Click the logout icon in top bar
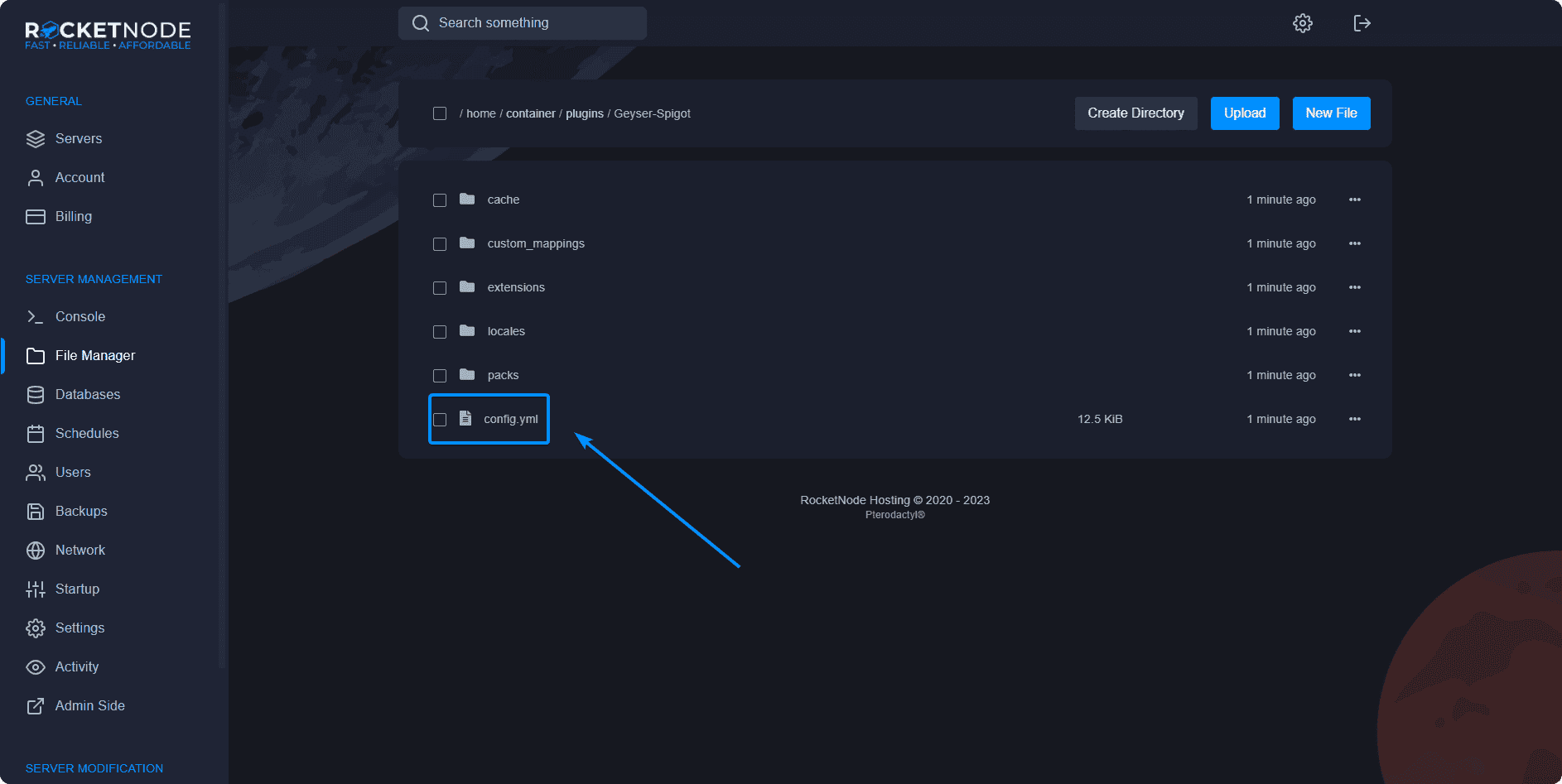This screenshot has height=784, width=1562. (x=1362, y=23)
